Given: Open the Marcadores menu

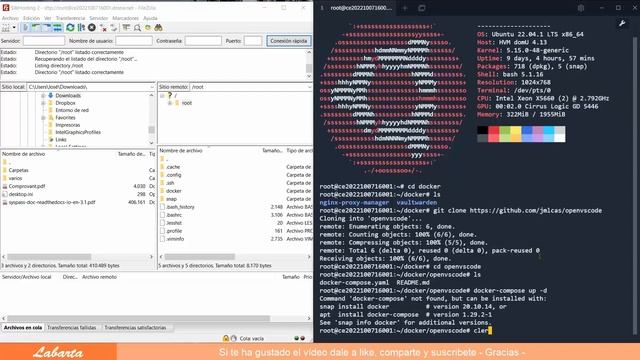Looking at the screenshot, I should pyautogui.click(x=125, y=18).
